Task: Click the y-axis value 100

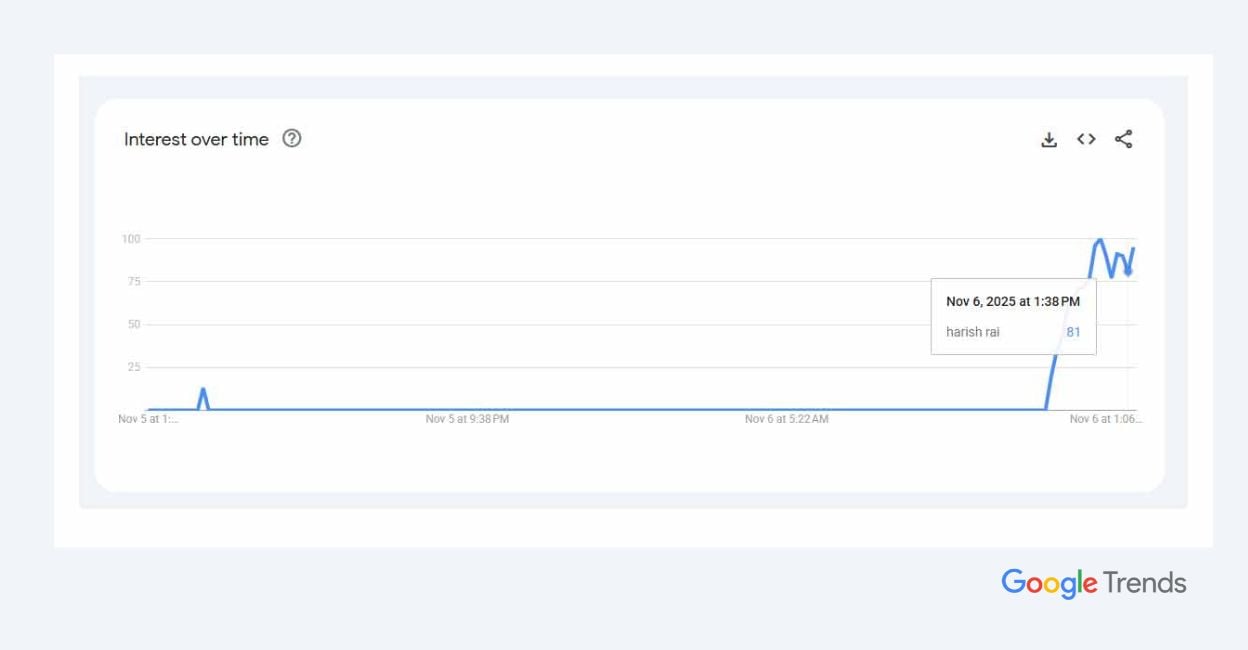Action: click(x=131, y=238)
